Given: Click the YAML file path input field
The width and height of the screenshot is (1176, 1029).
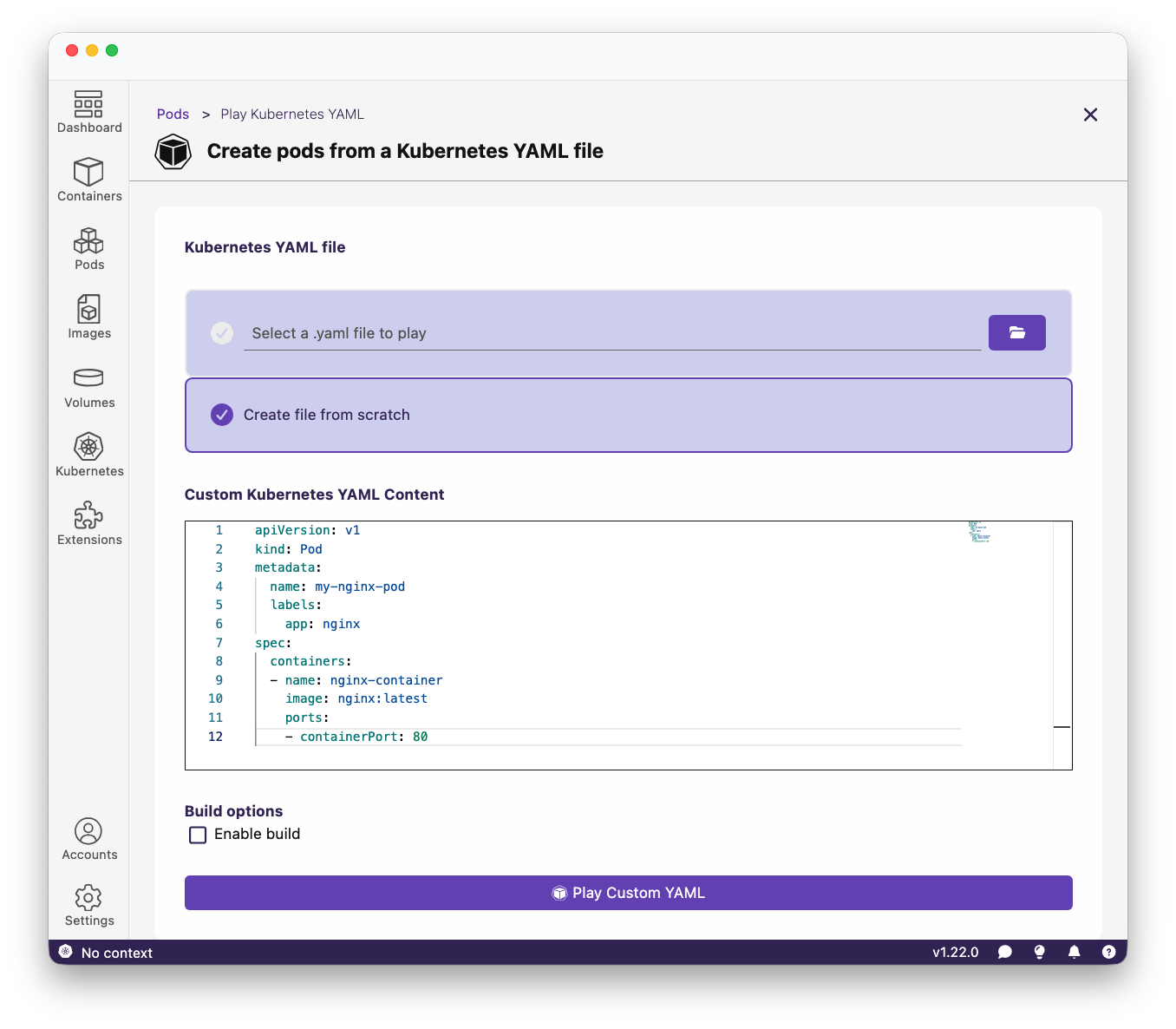Looking at the screenshot, I should (x=611, y=333).
